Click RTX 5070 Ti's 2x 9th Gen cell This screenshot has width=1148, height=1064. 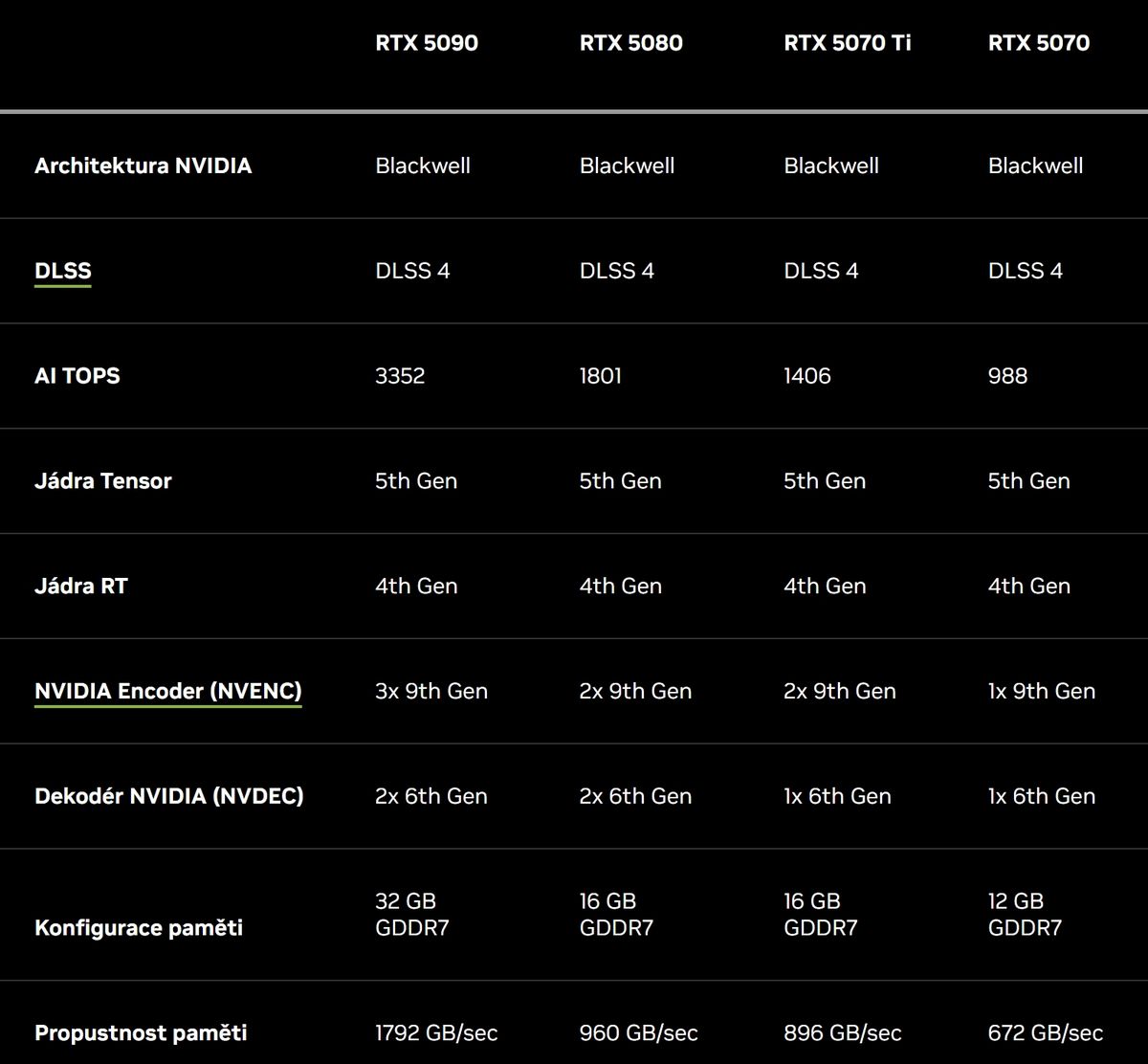840,691
